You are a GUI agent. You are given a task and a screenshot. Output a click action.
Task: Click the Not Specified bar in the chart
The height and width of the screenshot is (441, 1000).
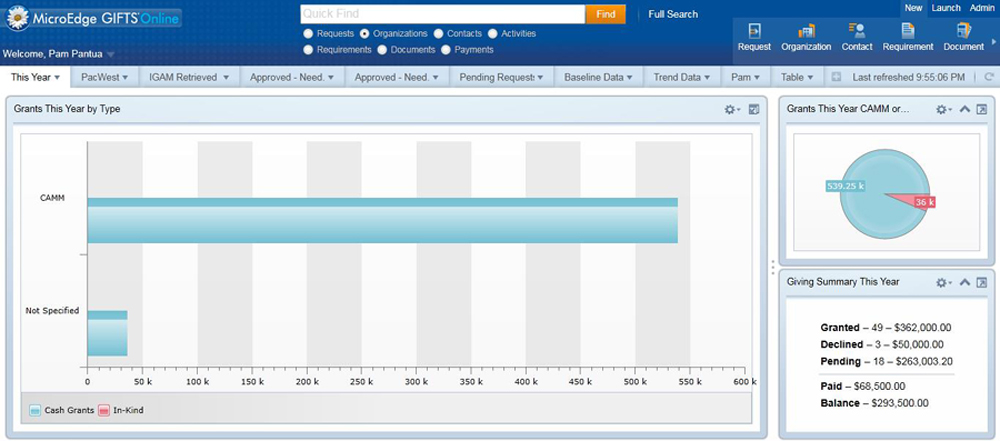(107, 333)
